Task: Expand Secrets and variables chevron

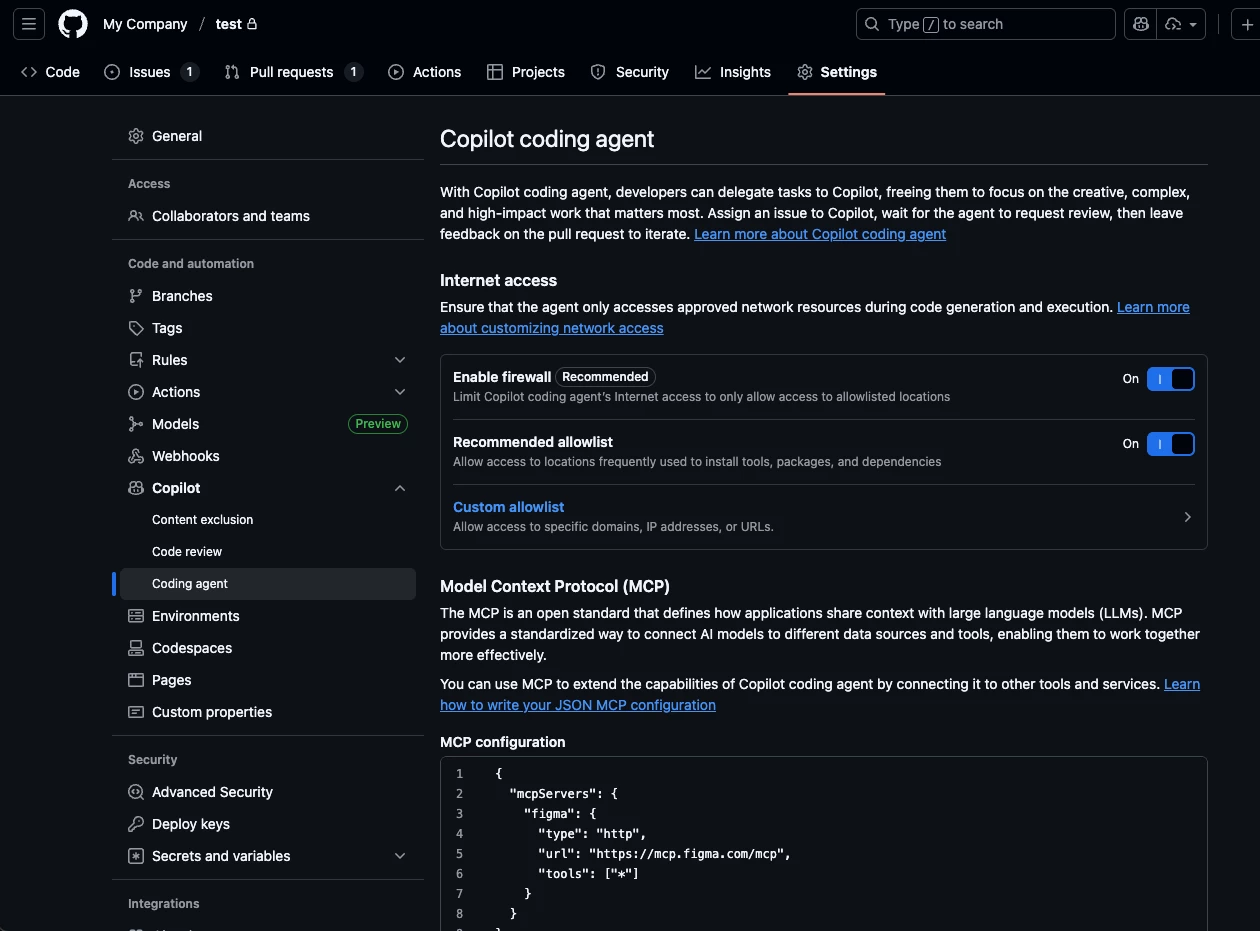Action: point(400,856)
